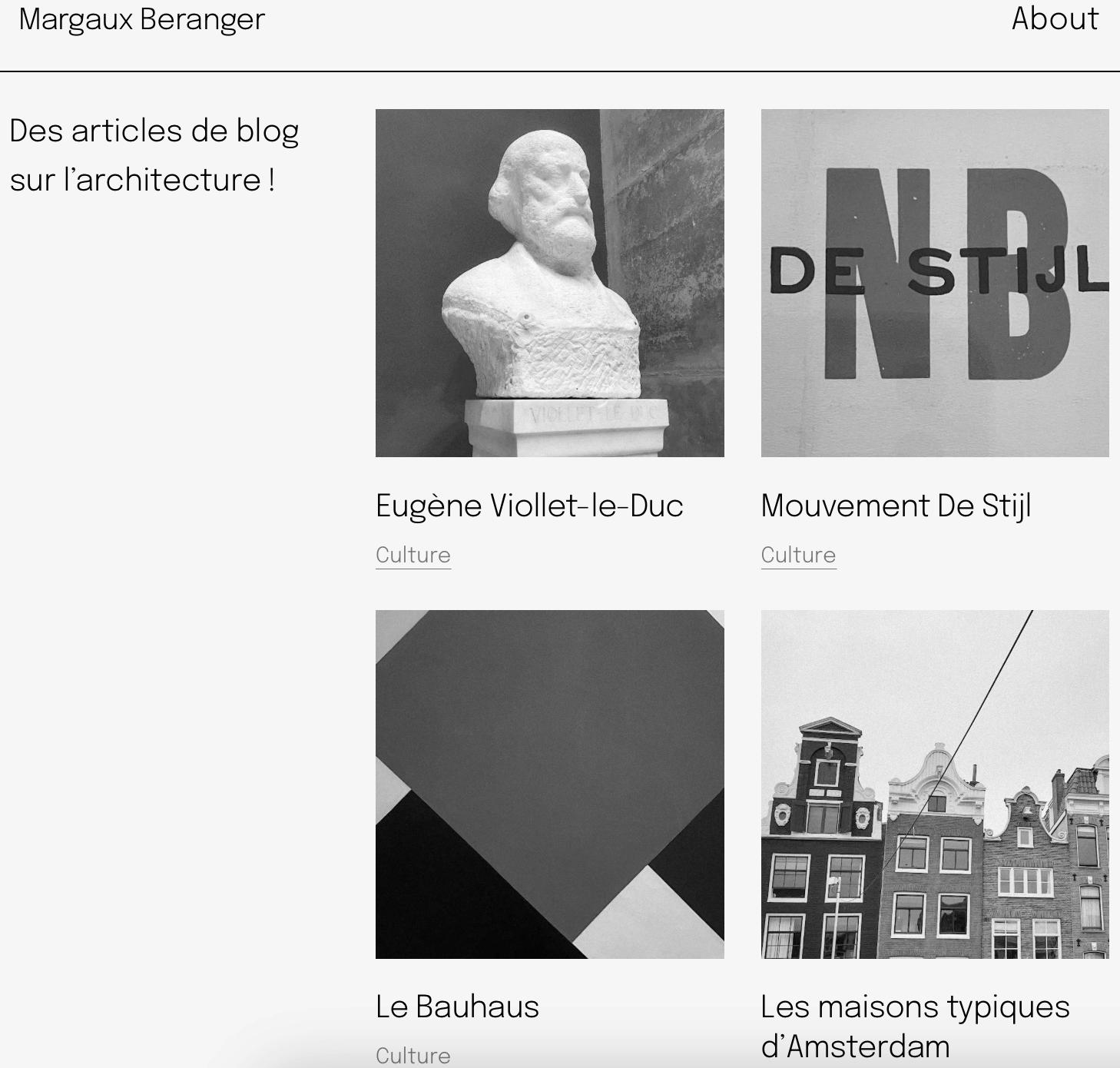This screenshot has width=1120, height=1068.
Task: Open the Viollet-le-Duc bust image
Action: point(549,283)
